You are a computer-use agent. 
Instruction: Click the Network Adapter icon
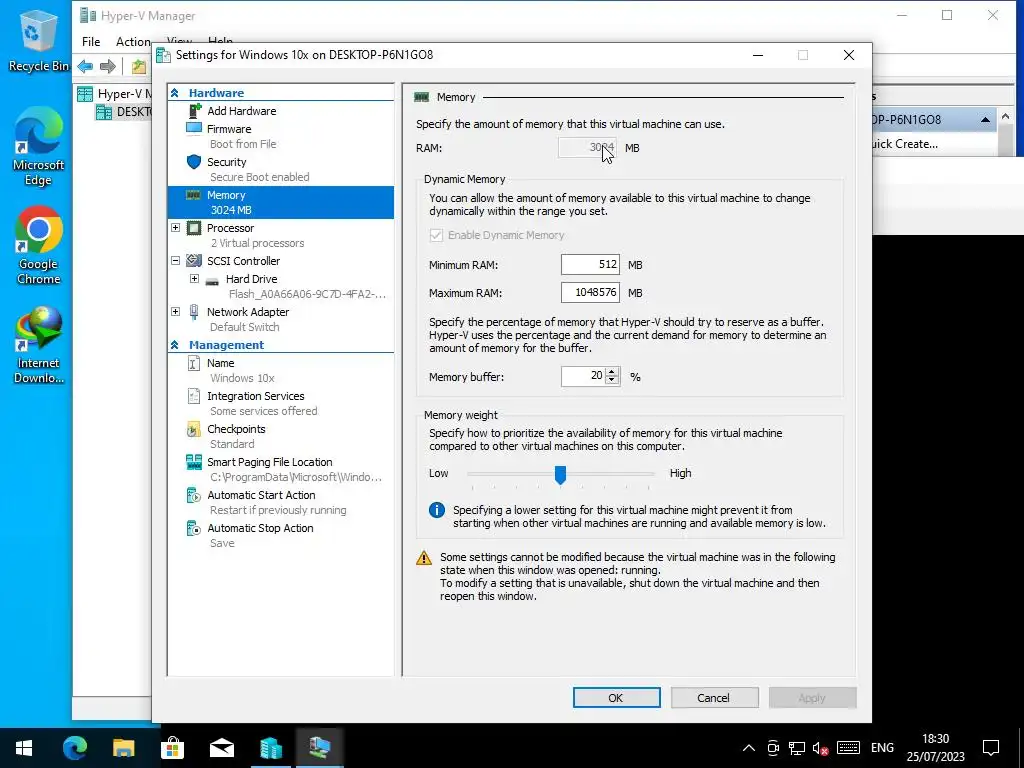click(x=194, y=312)
